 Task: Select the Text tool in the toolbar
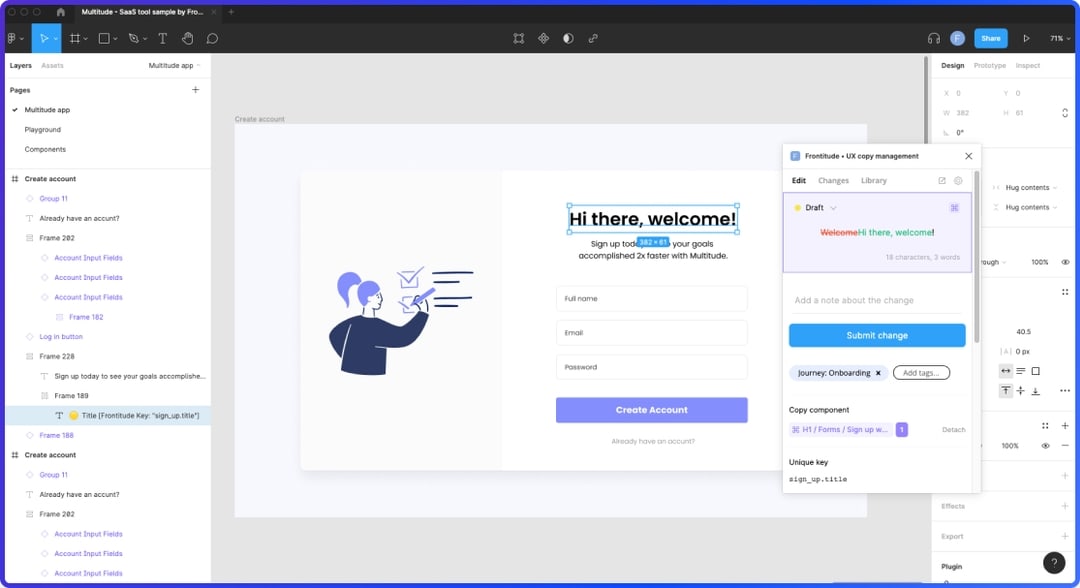pyautogui.click(x=163, y=38)
